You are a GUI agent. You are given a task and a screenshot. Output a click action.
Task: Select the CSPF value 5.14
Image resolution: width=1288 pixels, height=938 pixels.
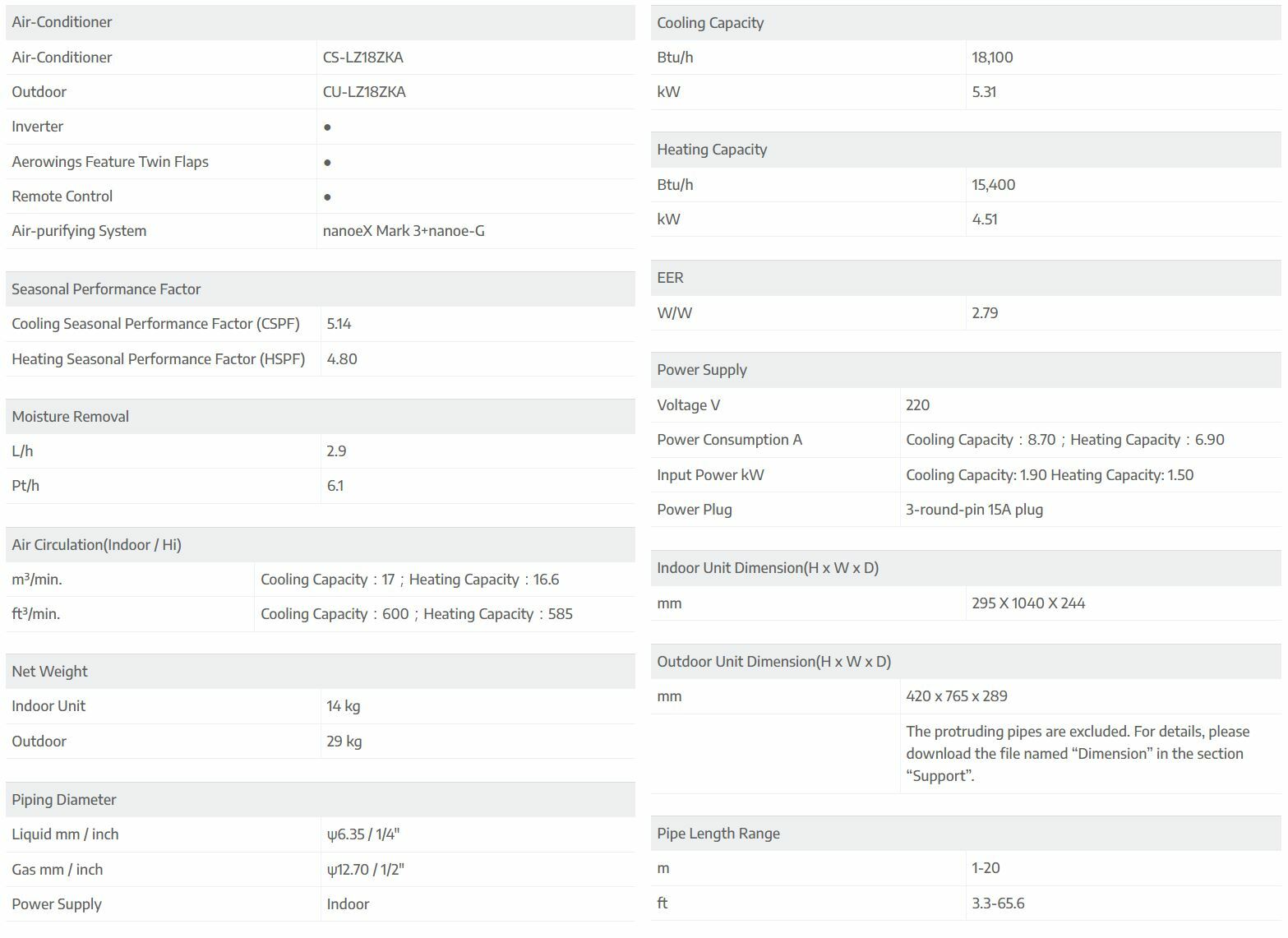tap(339, 324)
